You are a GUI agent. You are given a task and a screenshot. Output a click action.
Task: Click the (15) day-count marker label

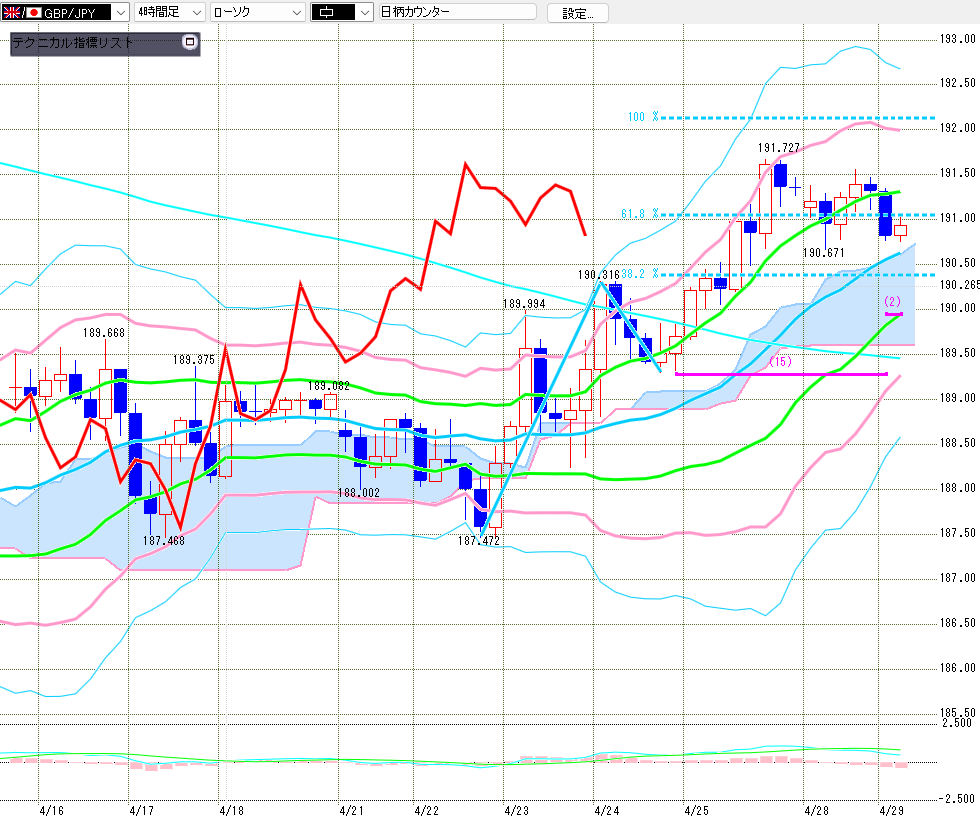tap(780, 361)
